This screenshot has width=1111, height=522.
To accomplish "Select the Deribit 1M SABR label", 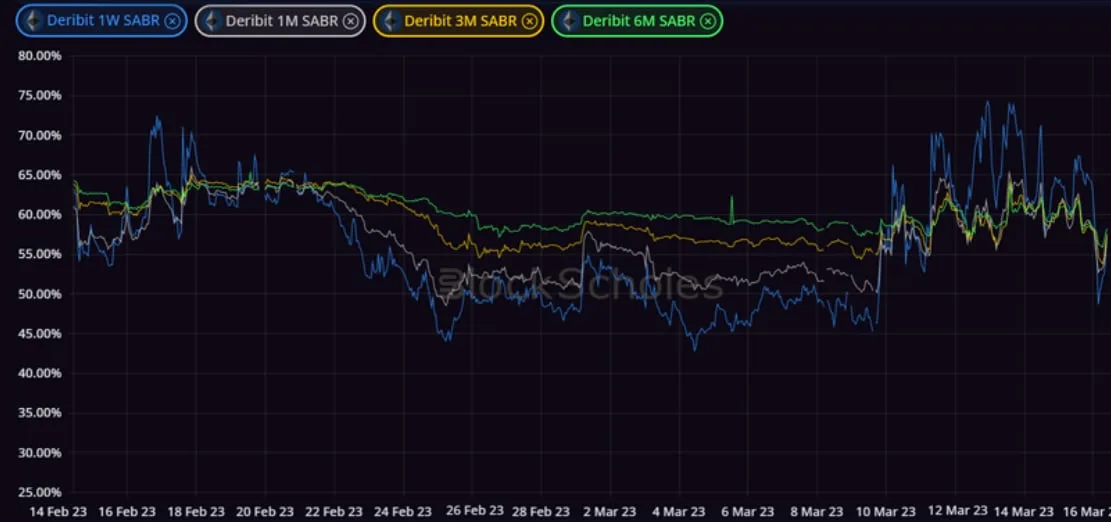I will pyautogui.click(x=281, y=21).
